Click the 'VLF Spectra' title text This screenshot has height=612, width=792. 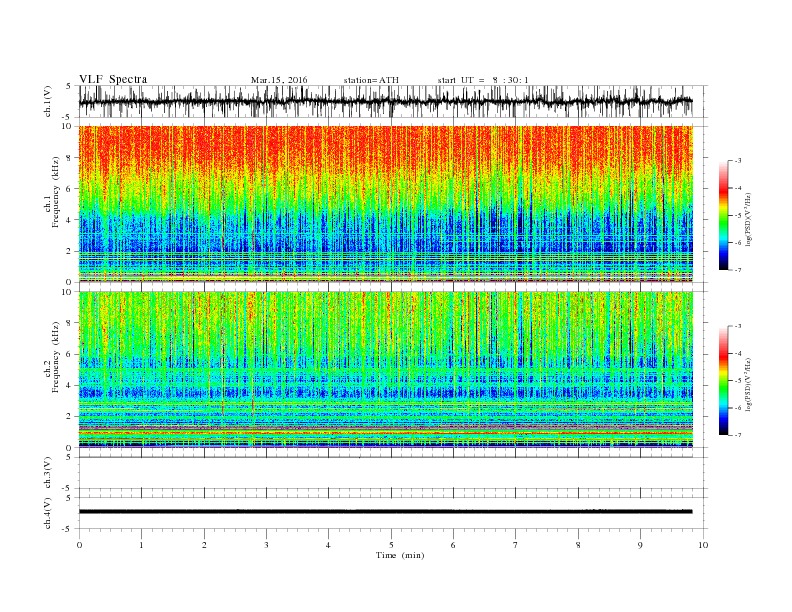[x=113, y=79]
